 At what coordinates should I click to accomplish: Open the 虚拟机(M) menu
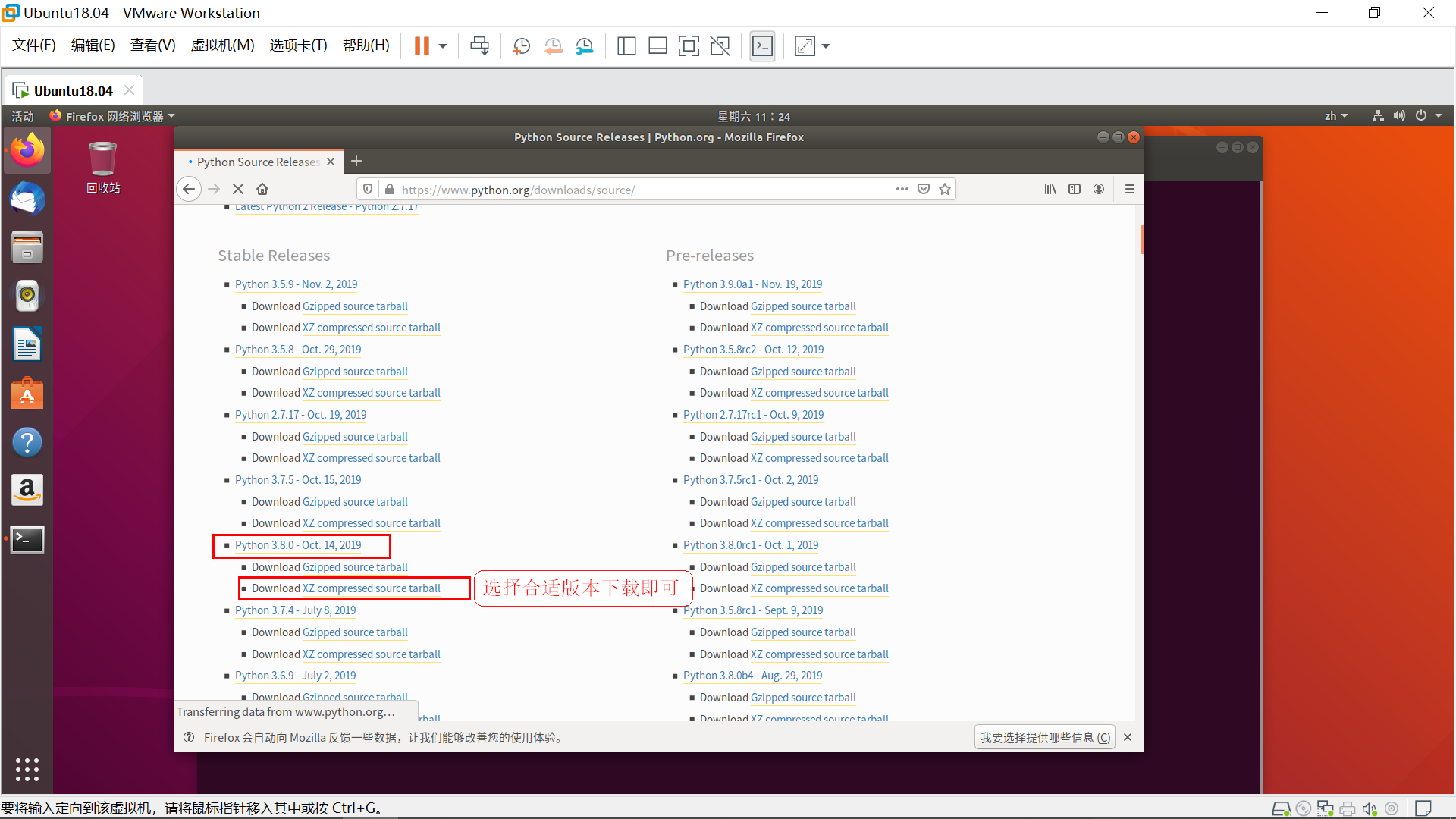click(x=222, y=45)
